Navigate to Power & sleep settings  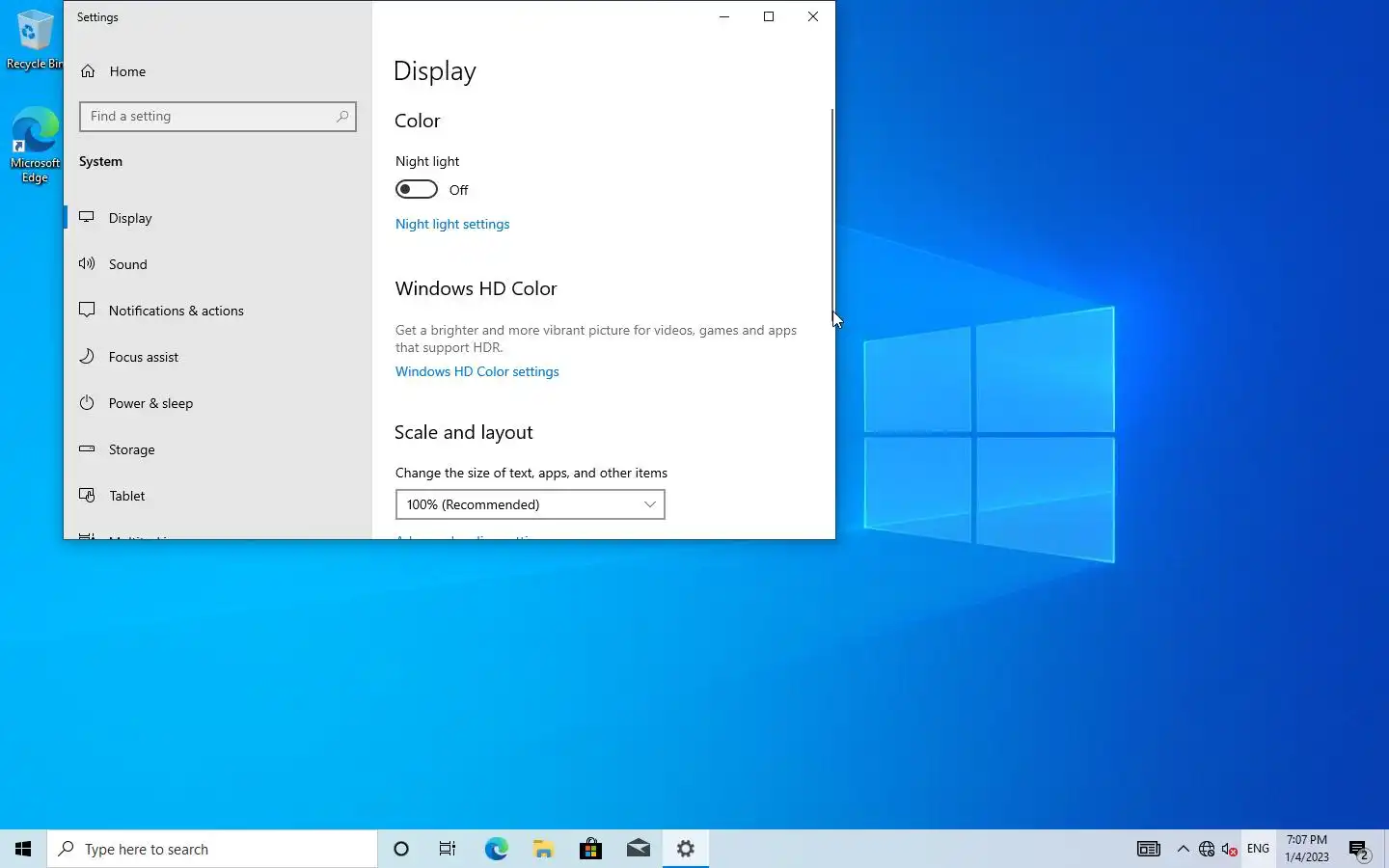point(218,403)
